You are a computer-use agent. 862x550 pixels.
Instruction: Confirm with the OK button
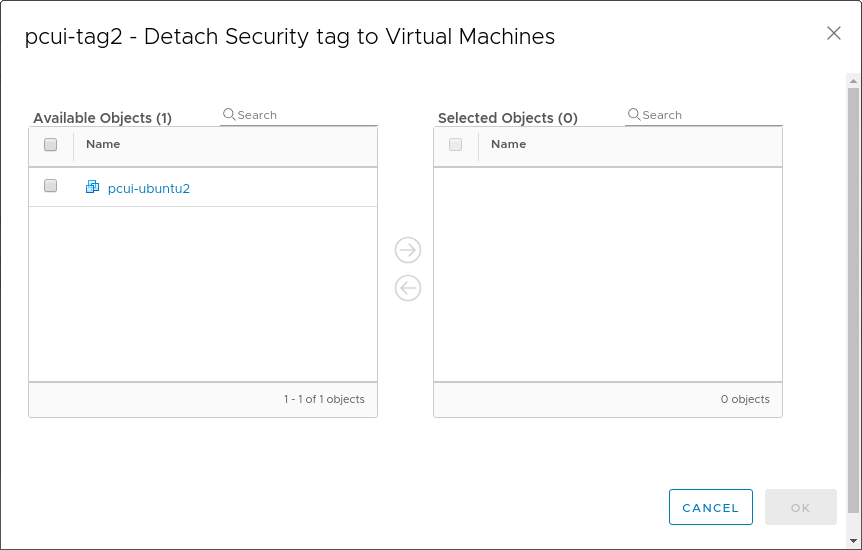(800, 508)
